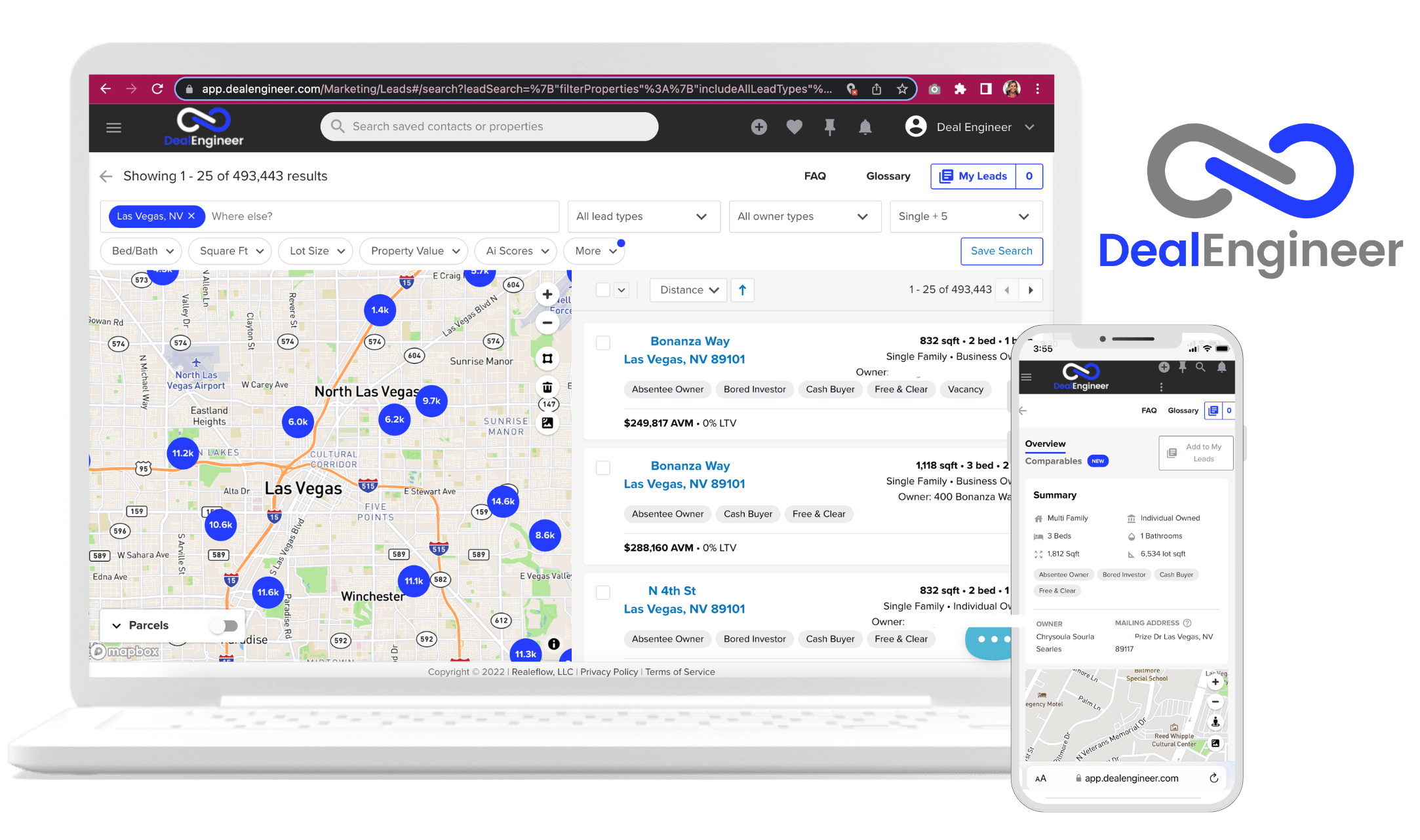This screenshot has width=1420, height=840.
Task: Switch map to satellite image view
Action: click(x=547, y=423)
